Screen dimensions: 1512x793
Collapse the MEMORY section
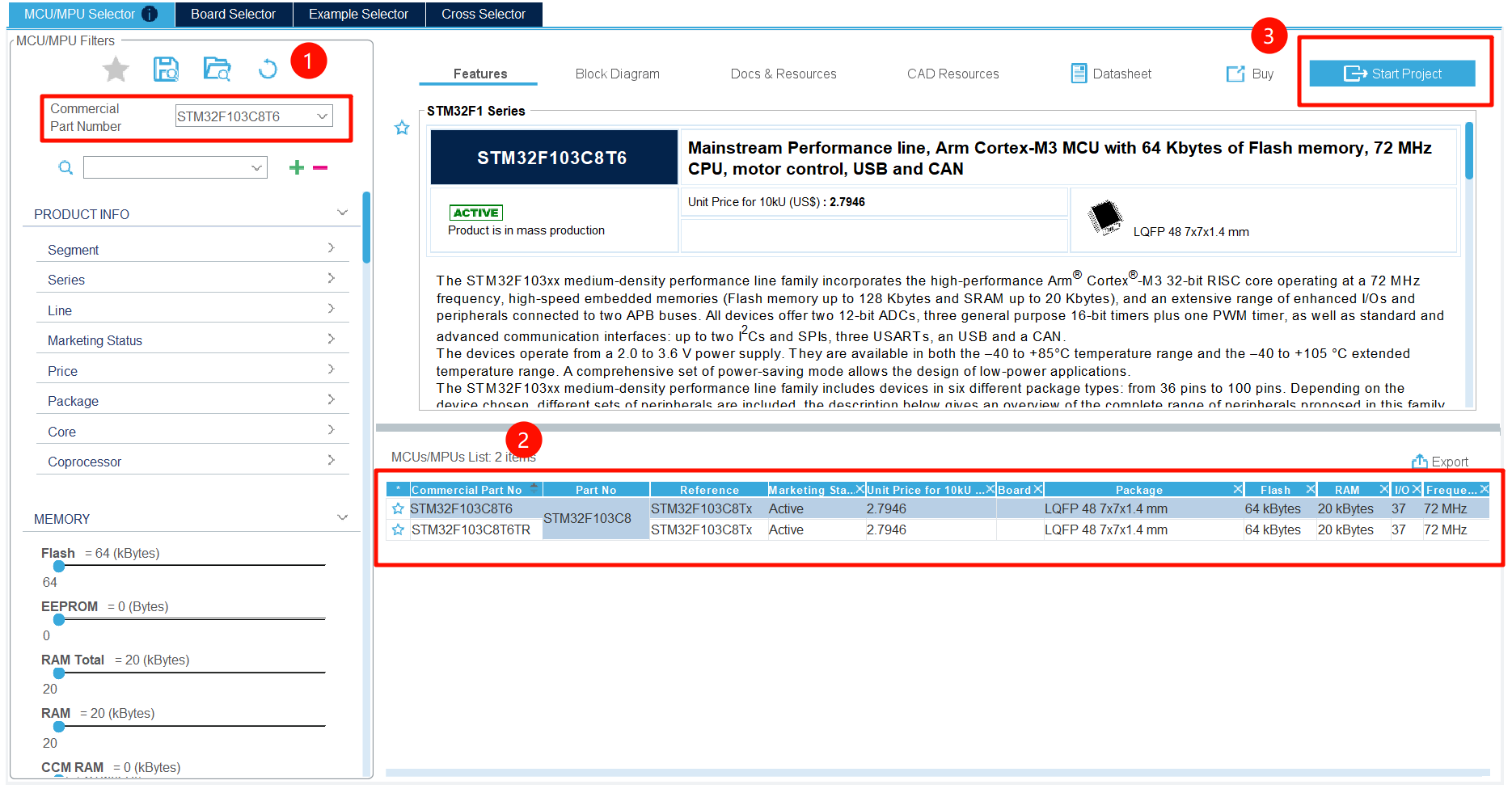[x=342, y=517]
